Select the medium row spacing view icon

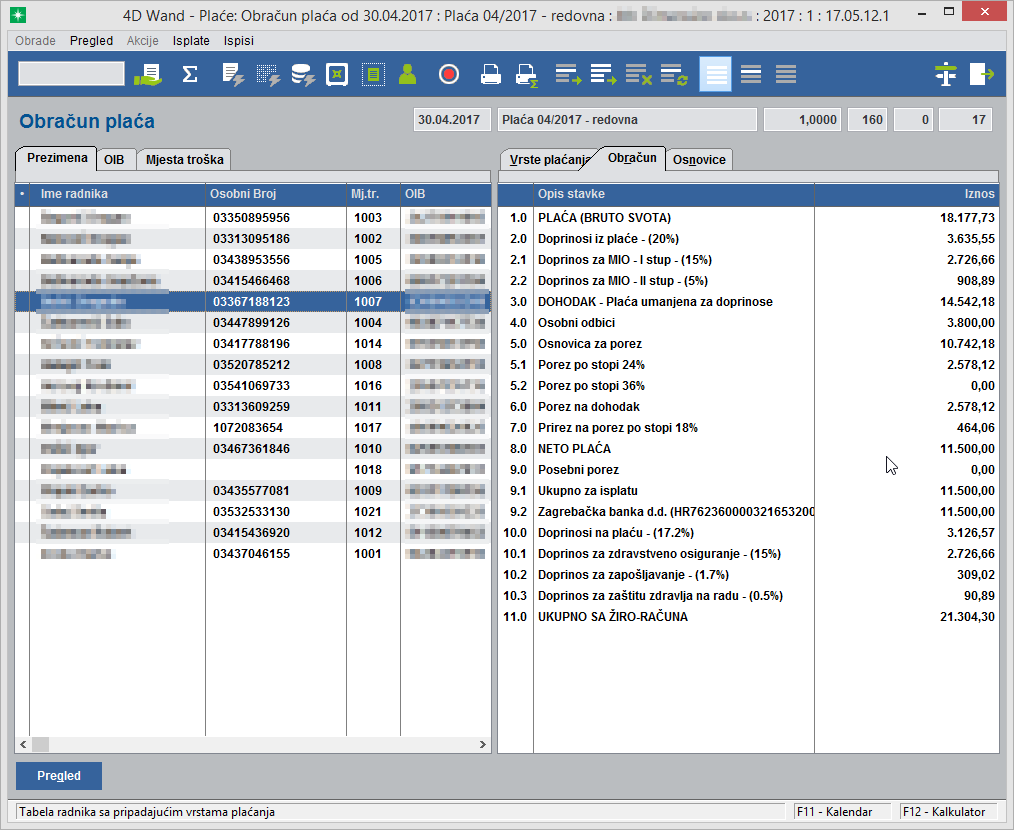pos(751,74)
